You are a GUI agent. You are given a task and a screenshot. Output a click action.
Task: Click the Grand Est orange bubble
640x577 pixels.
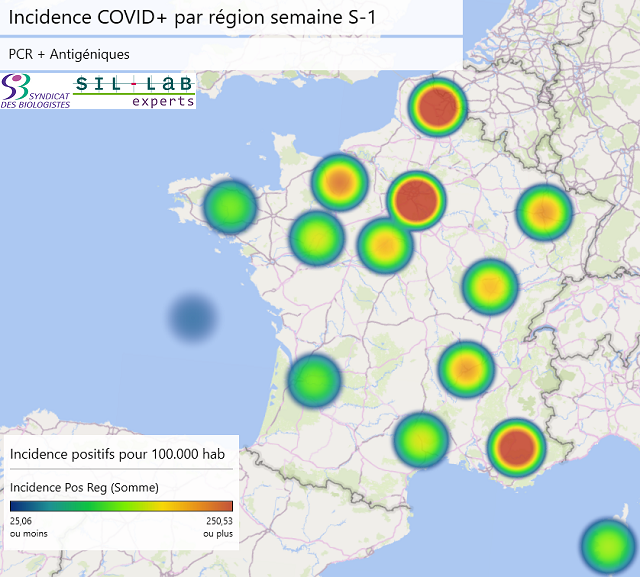[544, 212]
